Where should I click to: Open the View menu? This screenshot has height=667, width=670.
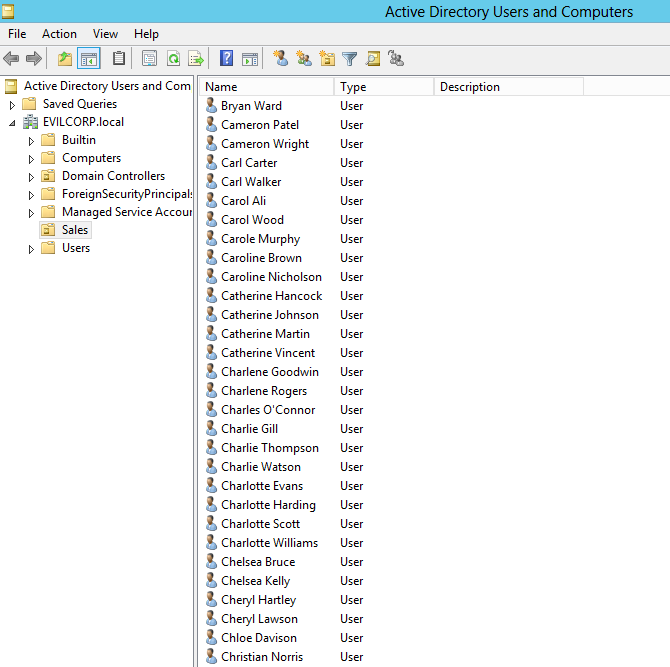pyautogui.click(x=105, y=34)
